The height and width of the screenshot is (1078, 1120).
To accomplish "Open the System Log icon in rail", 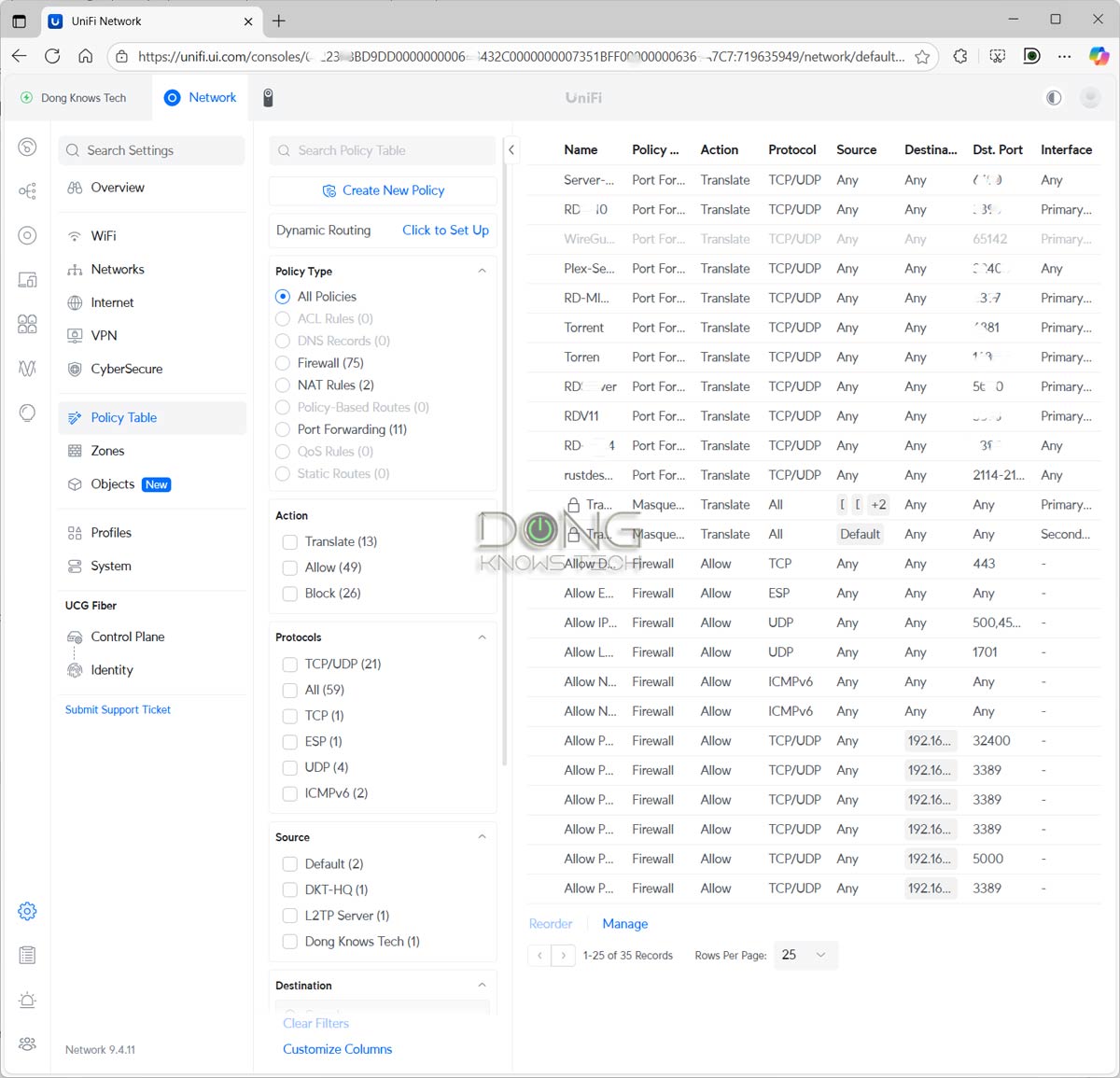I will point(27,955).
